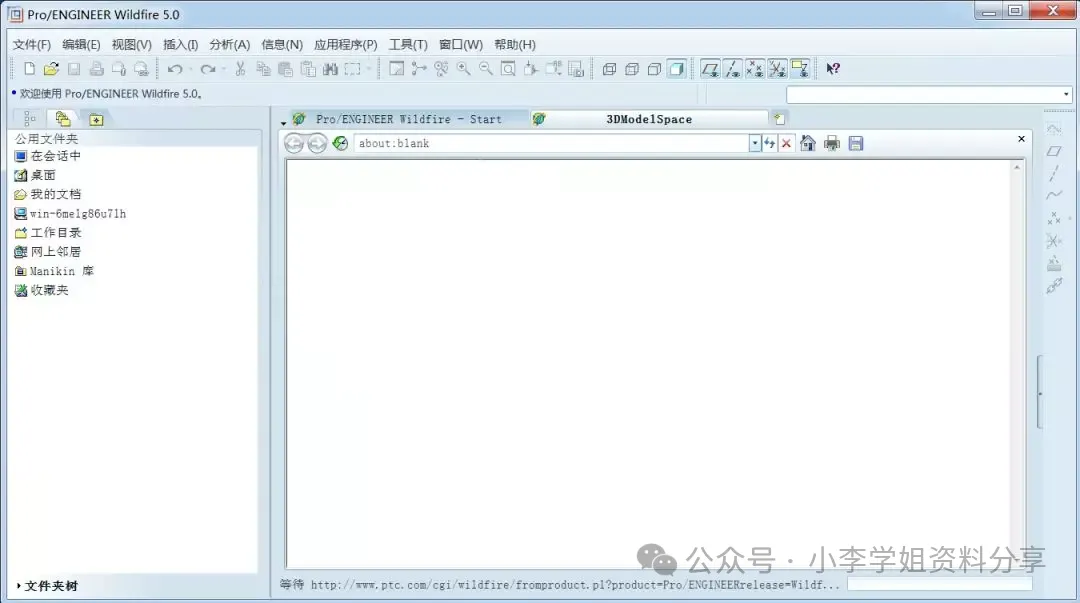This screenshot has height=603, width=1080.
Task: Select the Shading display style icon
Action: [x=676, y=68]
